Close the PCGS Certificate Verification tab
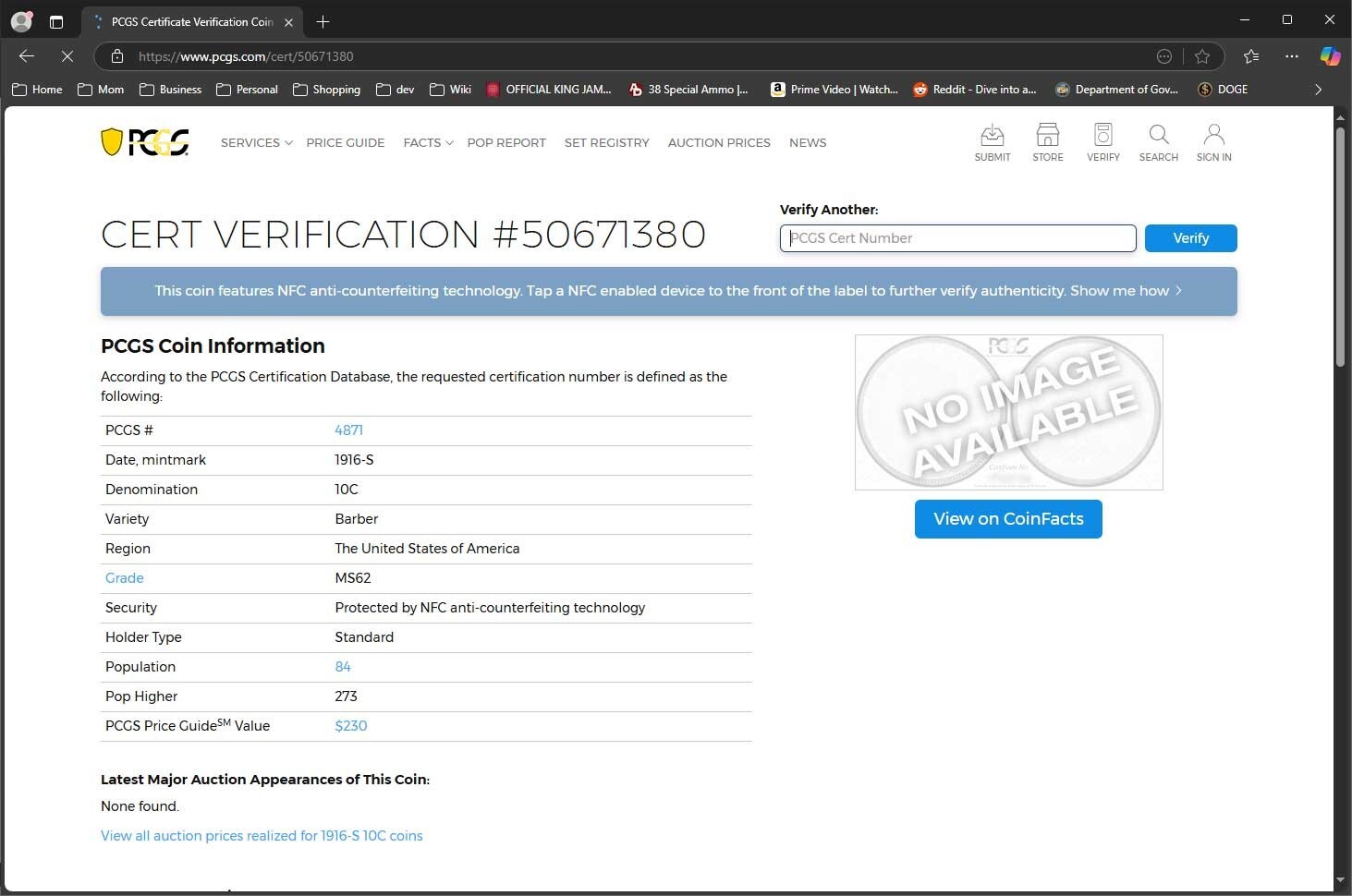1352x896 pixels. point(288,22)
